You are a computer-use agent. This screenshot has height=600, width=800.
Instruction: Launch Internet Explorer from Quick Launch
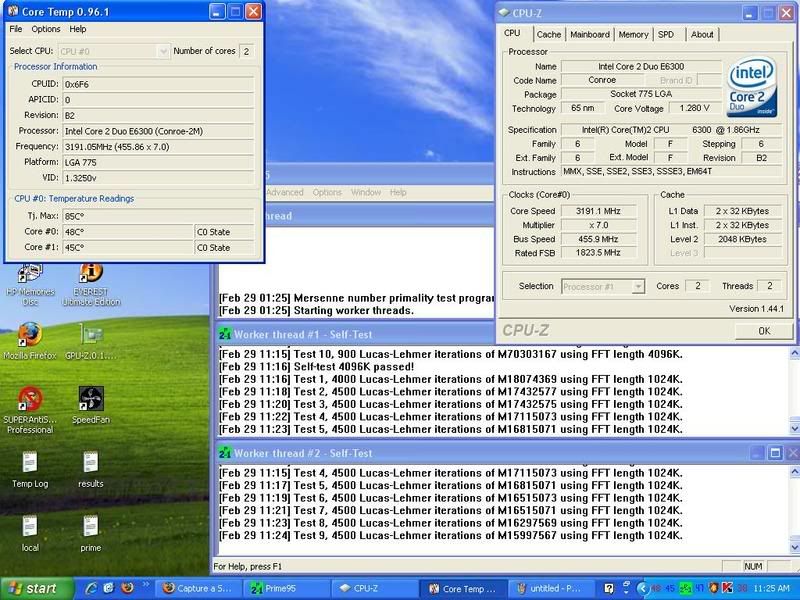click(x=91, y=588)
